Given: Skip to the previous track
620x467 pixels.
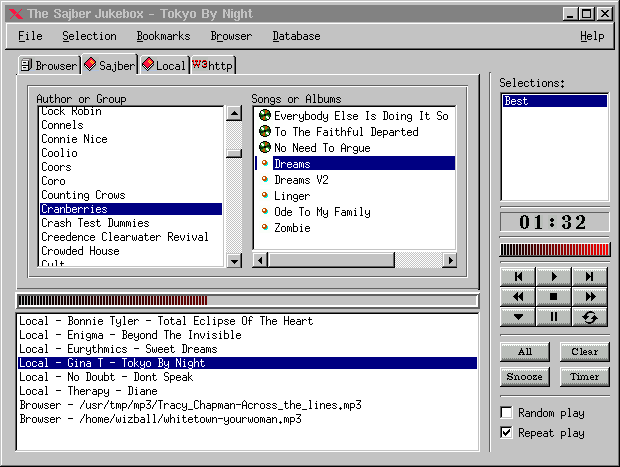Looking at the screenshot, I should (x=518, y=276).
